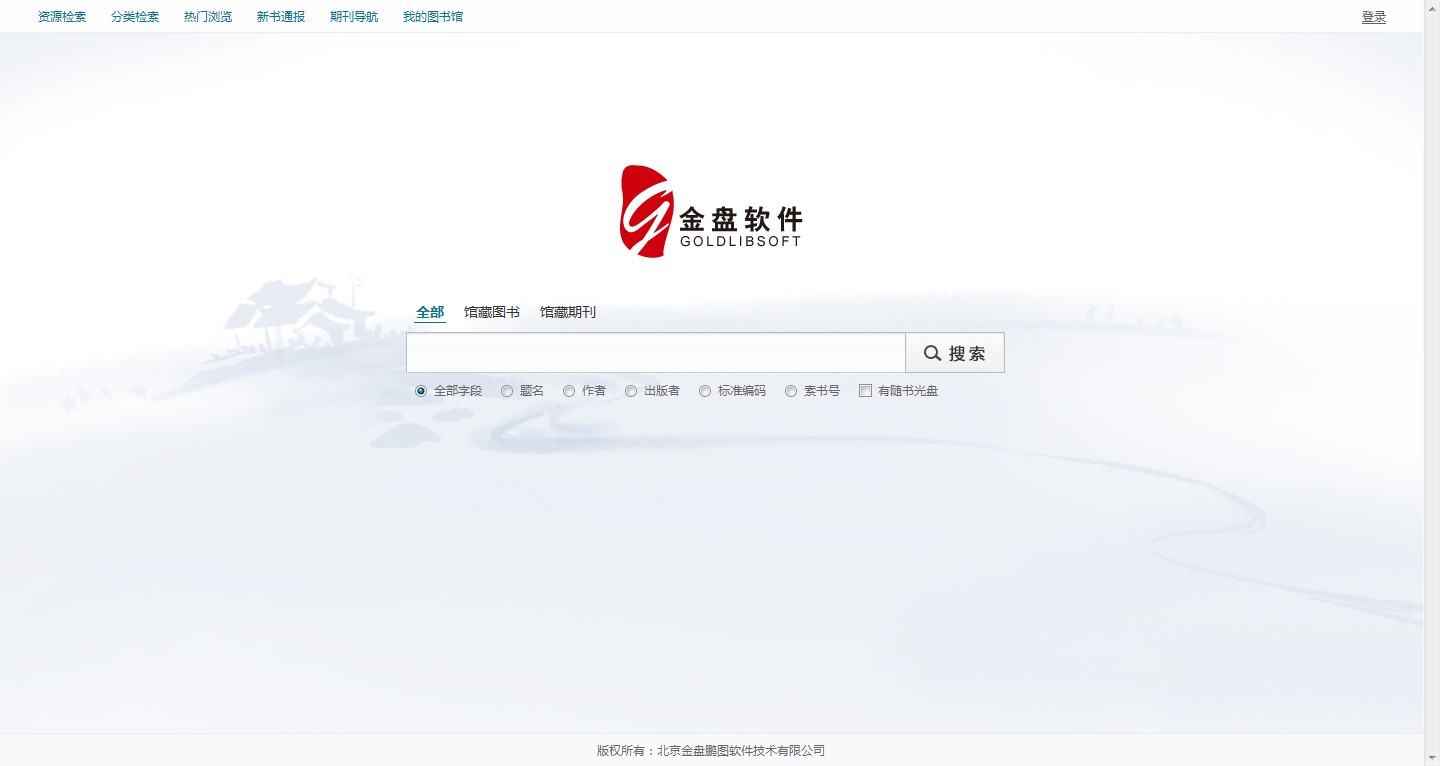The width and height of the screenshot is (1440, 766).
Task: Switch to the 馆藏期刊 tab
Action: tap(568, 312)
